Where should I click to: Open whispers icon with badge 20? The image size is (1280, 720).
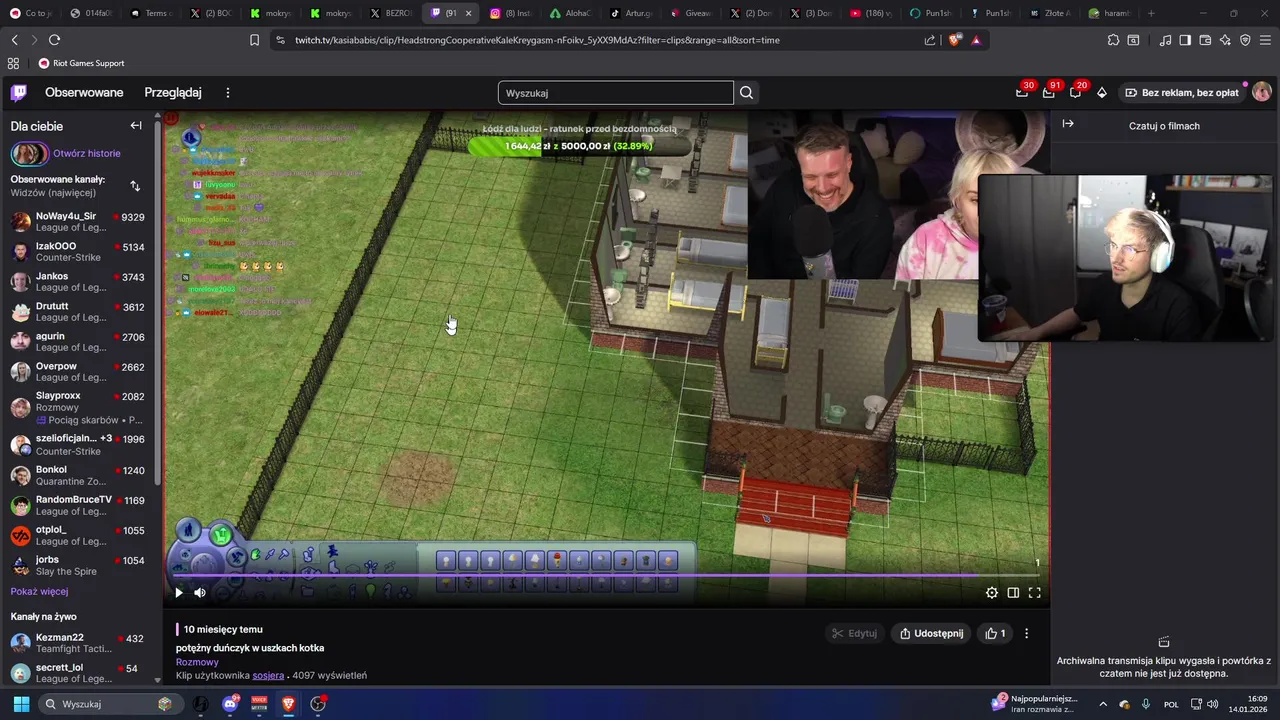(1075, 93)
